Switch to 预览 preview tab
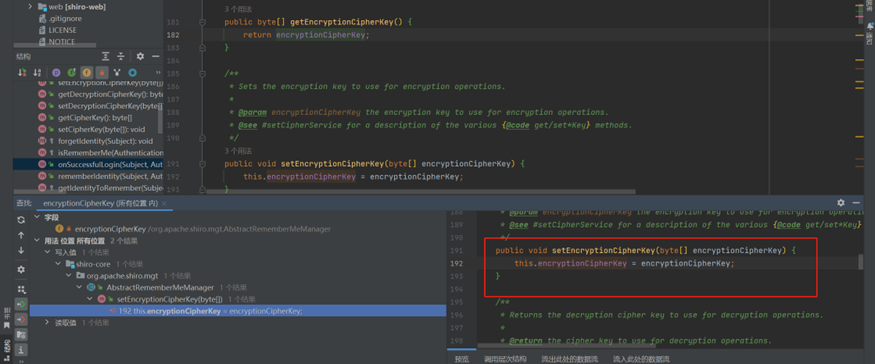This screenshot has width=875, height=364. tap(461, 359)
